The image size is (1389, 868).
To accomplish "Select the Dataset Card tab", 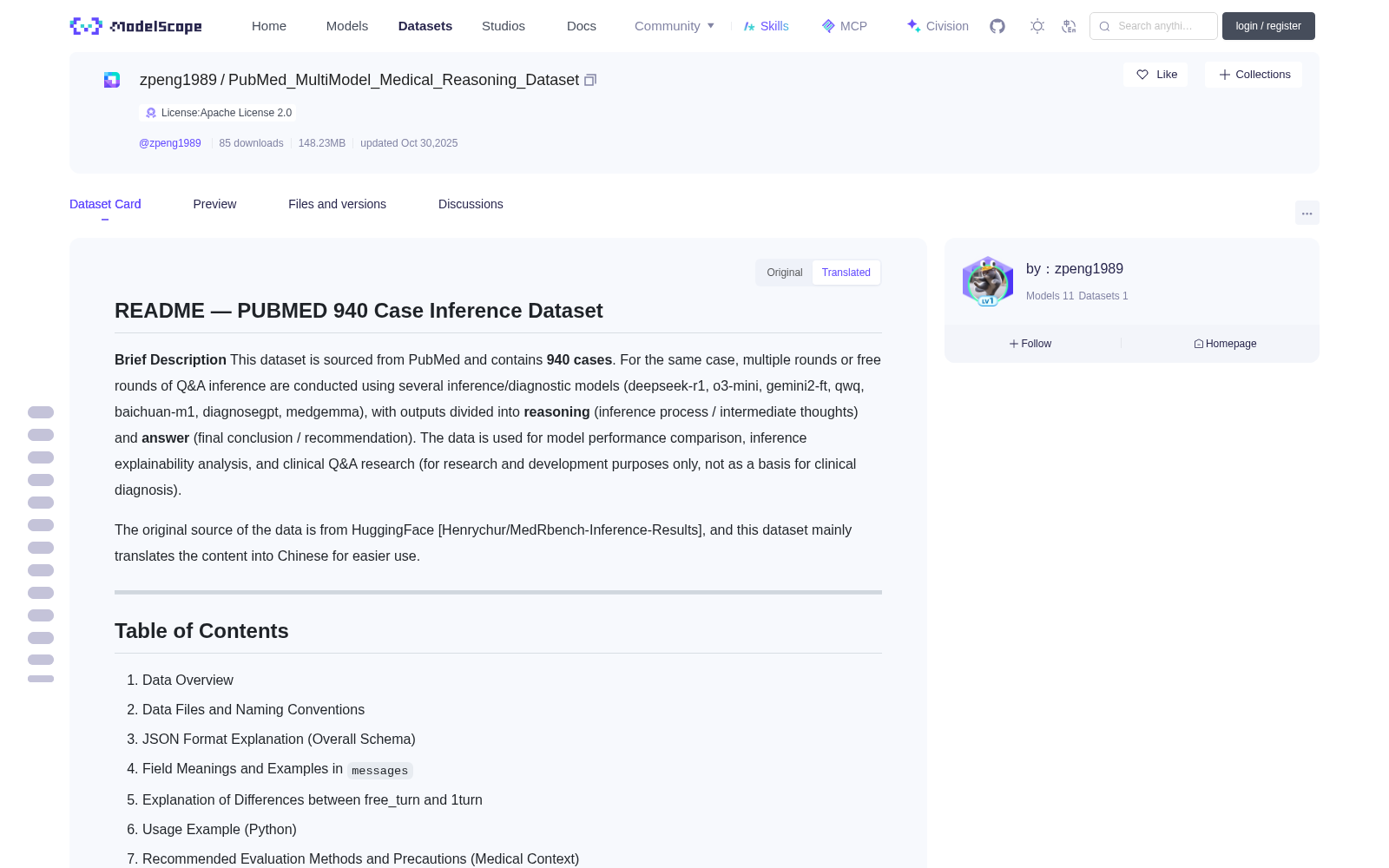I will (105, 204).
